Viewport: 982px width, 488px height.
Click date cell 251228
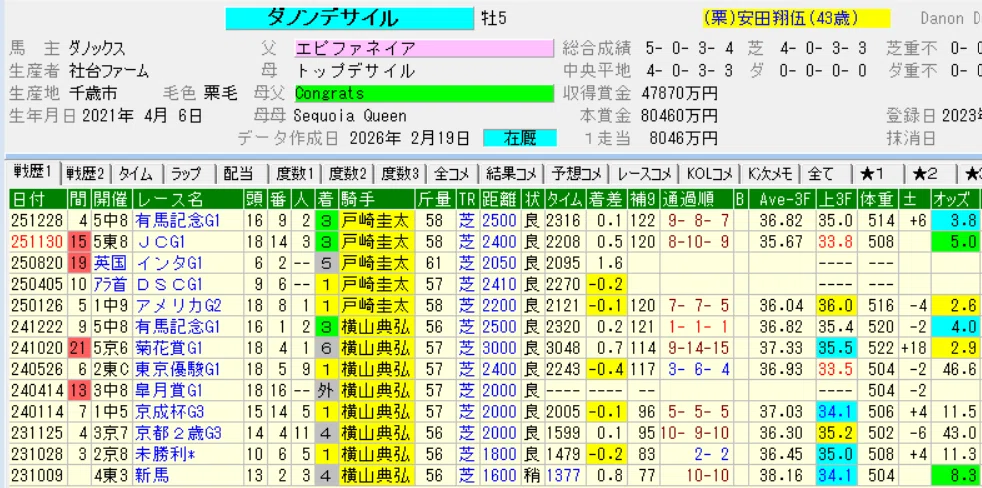pos(38,221)
